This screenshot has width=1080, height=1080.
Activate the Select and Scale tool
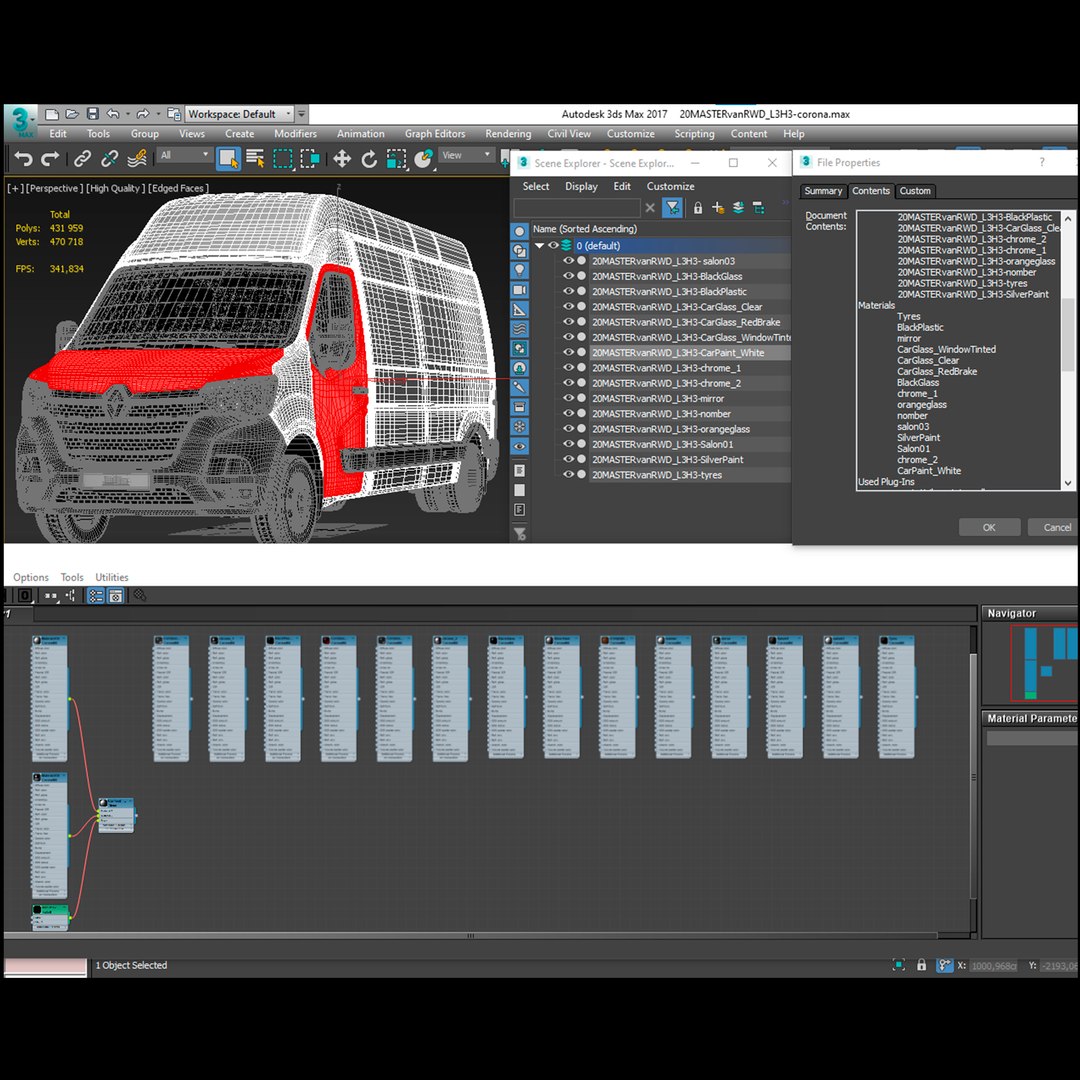tap(396, 159)
